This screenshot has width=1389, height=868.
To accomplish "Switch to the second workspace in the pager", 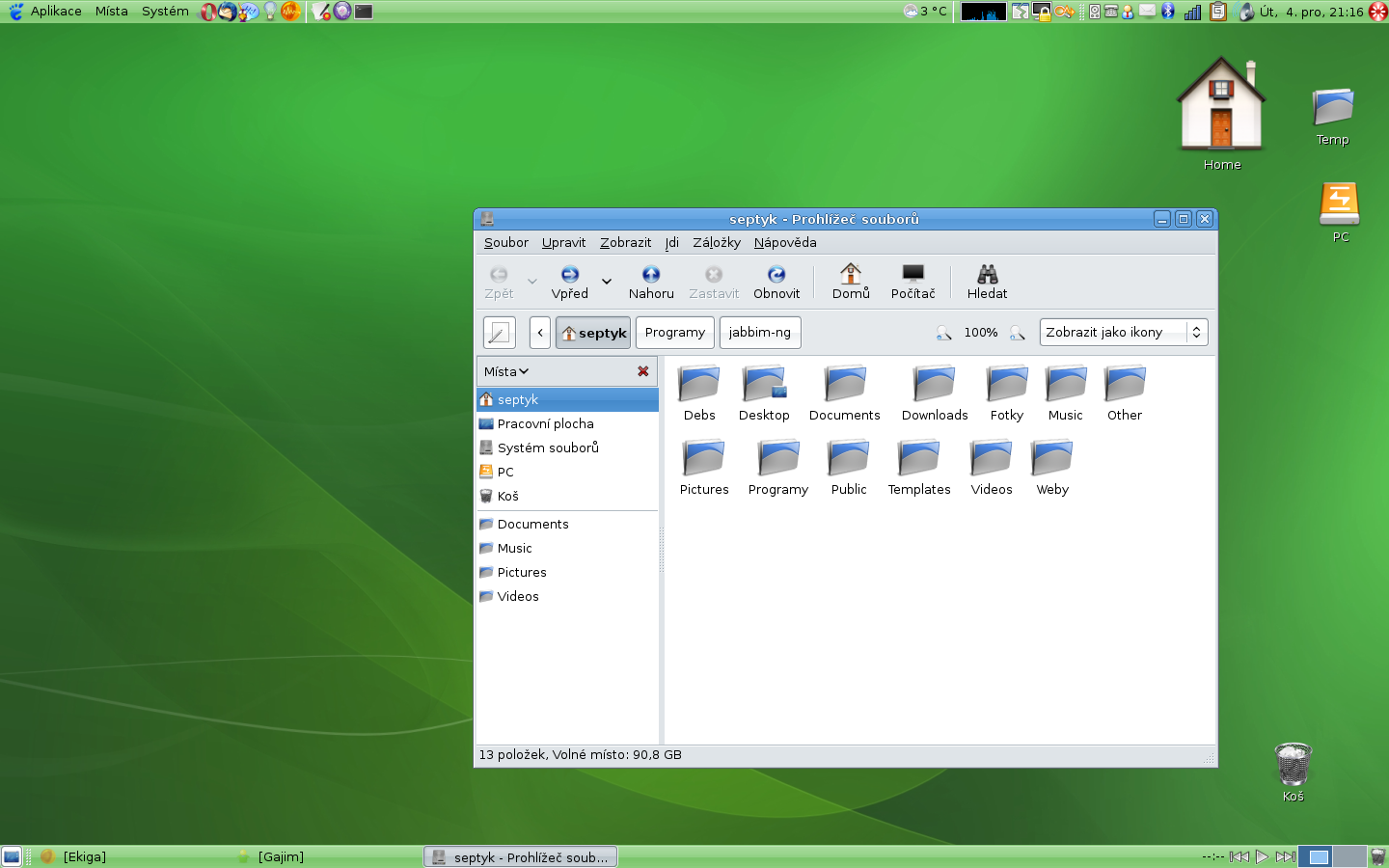I will [x=1349, y=856].
